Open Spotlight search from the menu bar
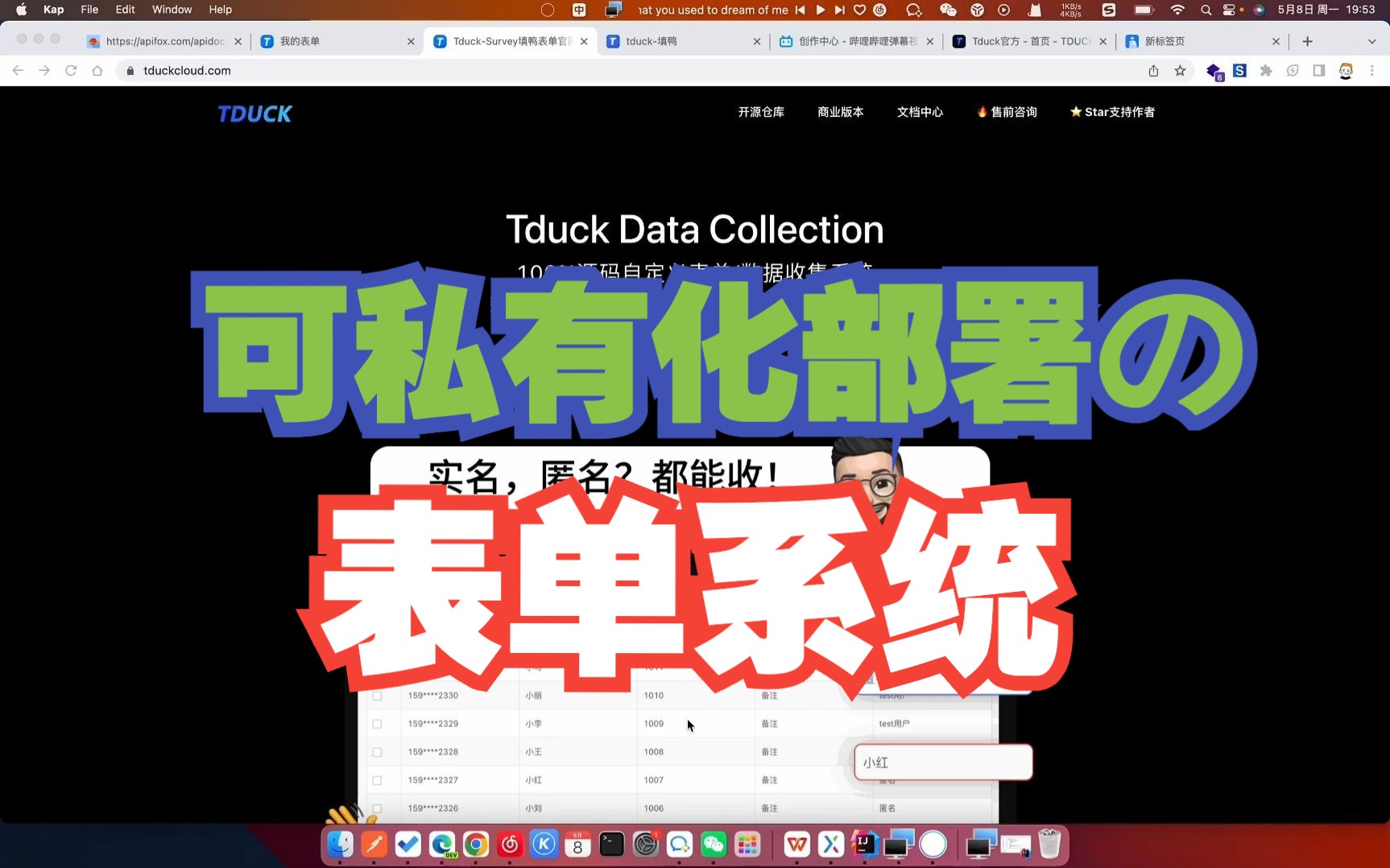 (1205, 10)
